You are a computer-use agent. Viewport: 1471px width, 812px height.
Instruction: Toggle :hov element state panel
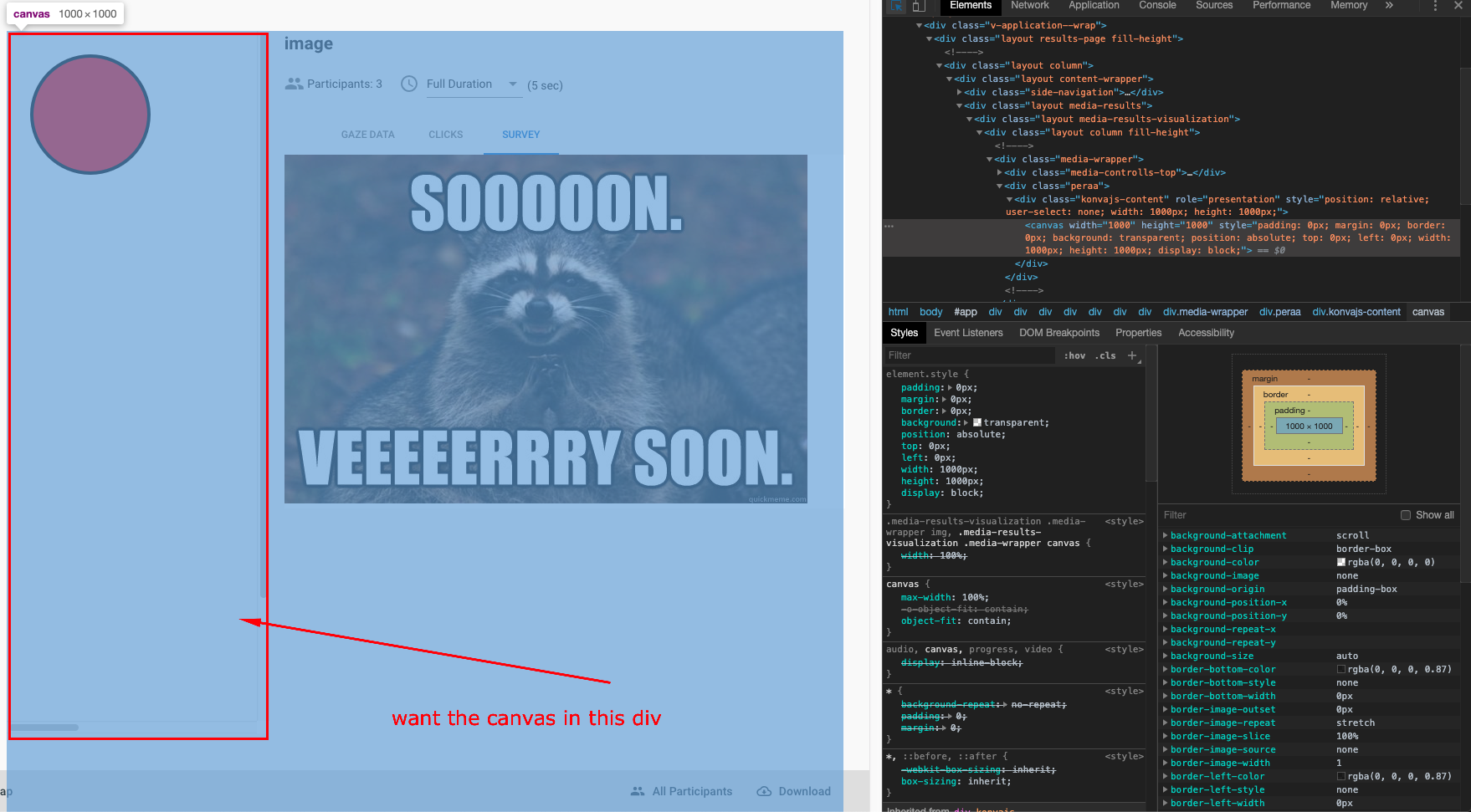[1075, 355]
